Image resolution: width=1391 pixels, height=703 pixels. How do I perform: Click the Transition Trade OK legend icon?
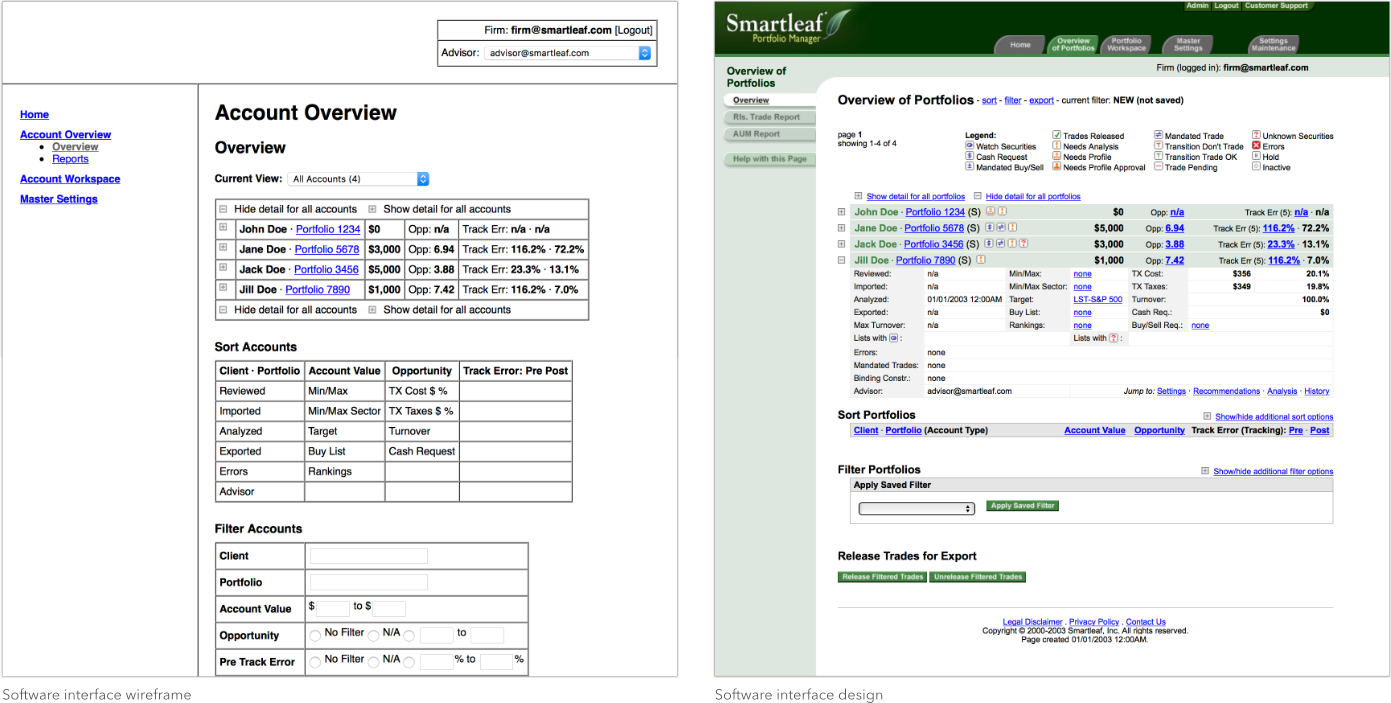coord(1158,156)
